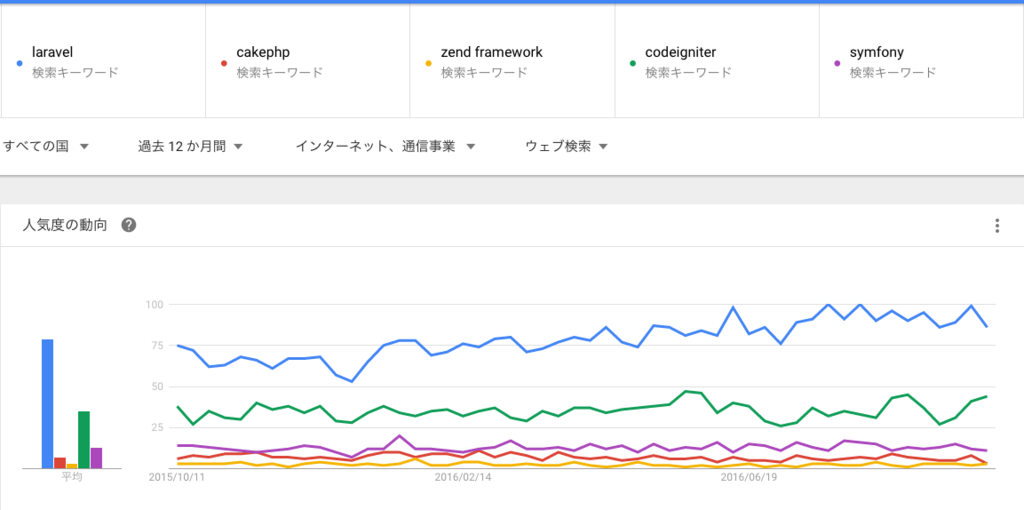1024x510 pixels.
Task: Click the help question mark icon
Action: [129, 225]
